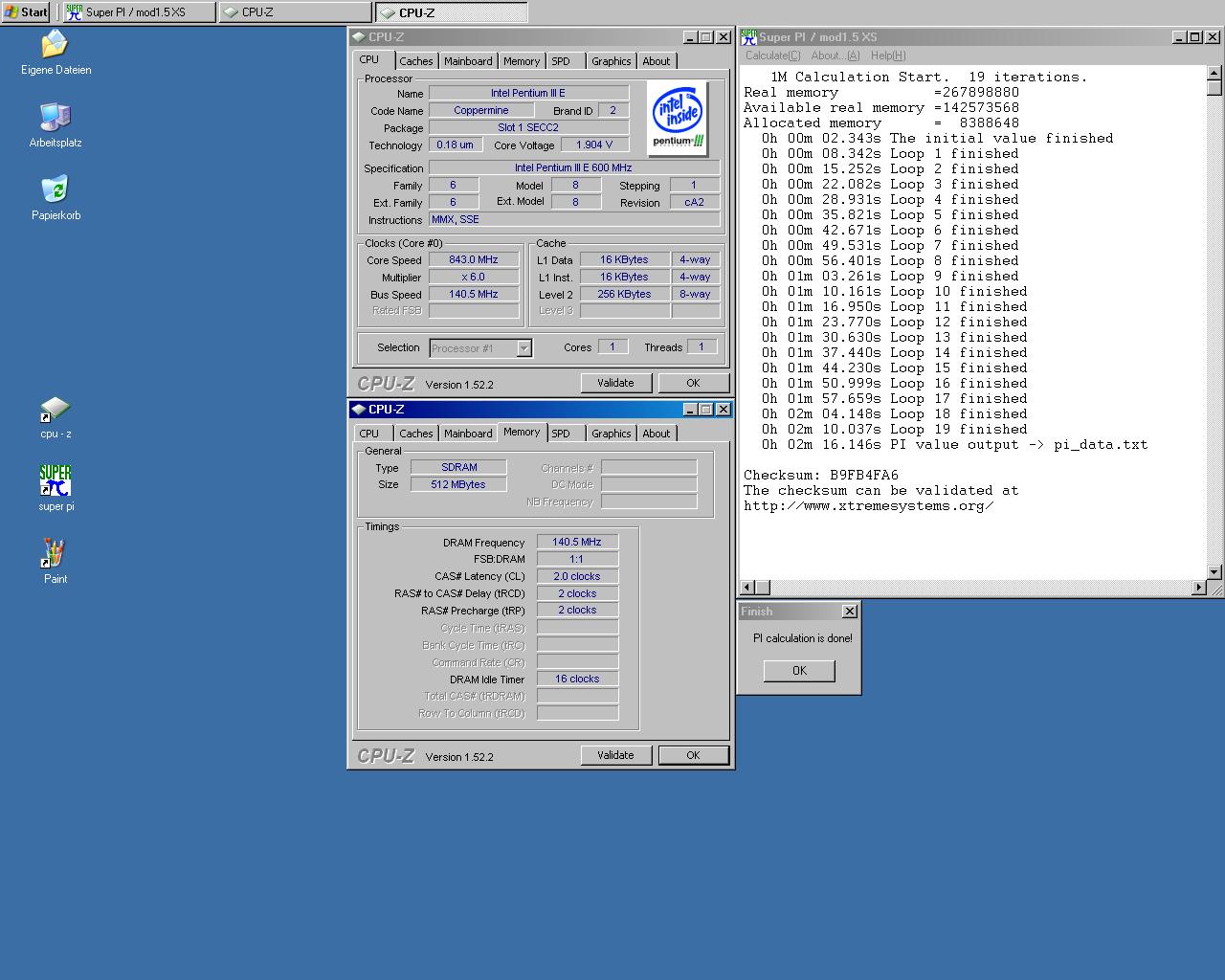Open the About menu in Super PI
Image resolution: width=1225 pixels, height=980 pixels.
click(835, 56)
